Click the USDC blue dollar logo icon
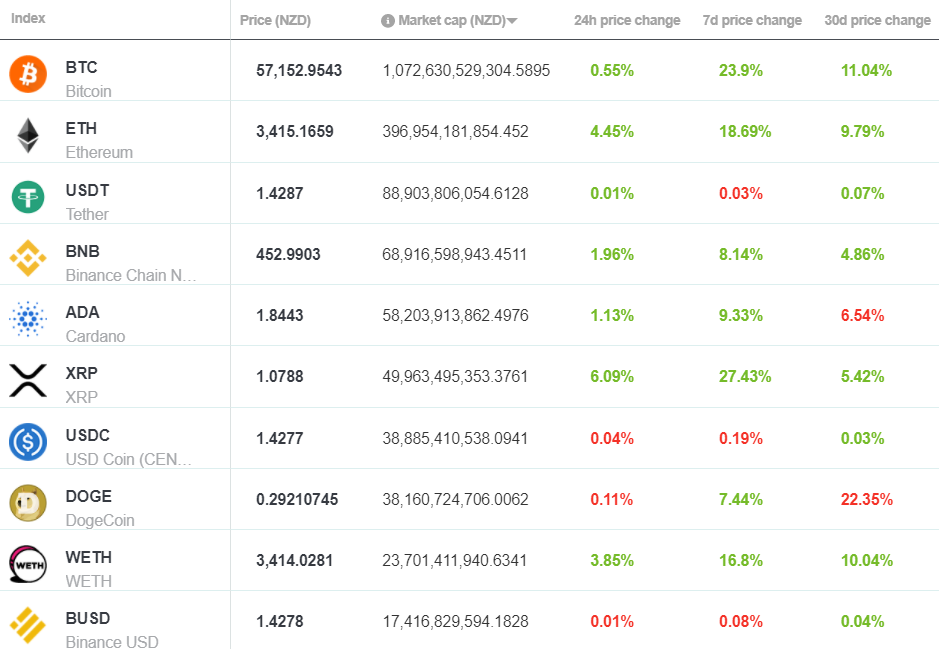 pos(28,442)
